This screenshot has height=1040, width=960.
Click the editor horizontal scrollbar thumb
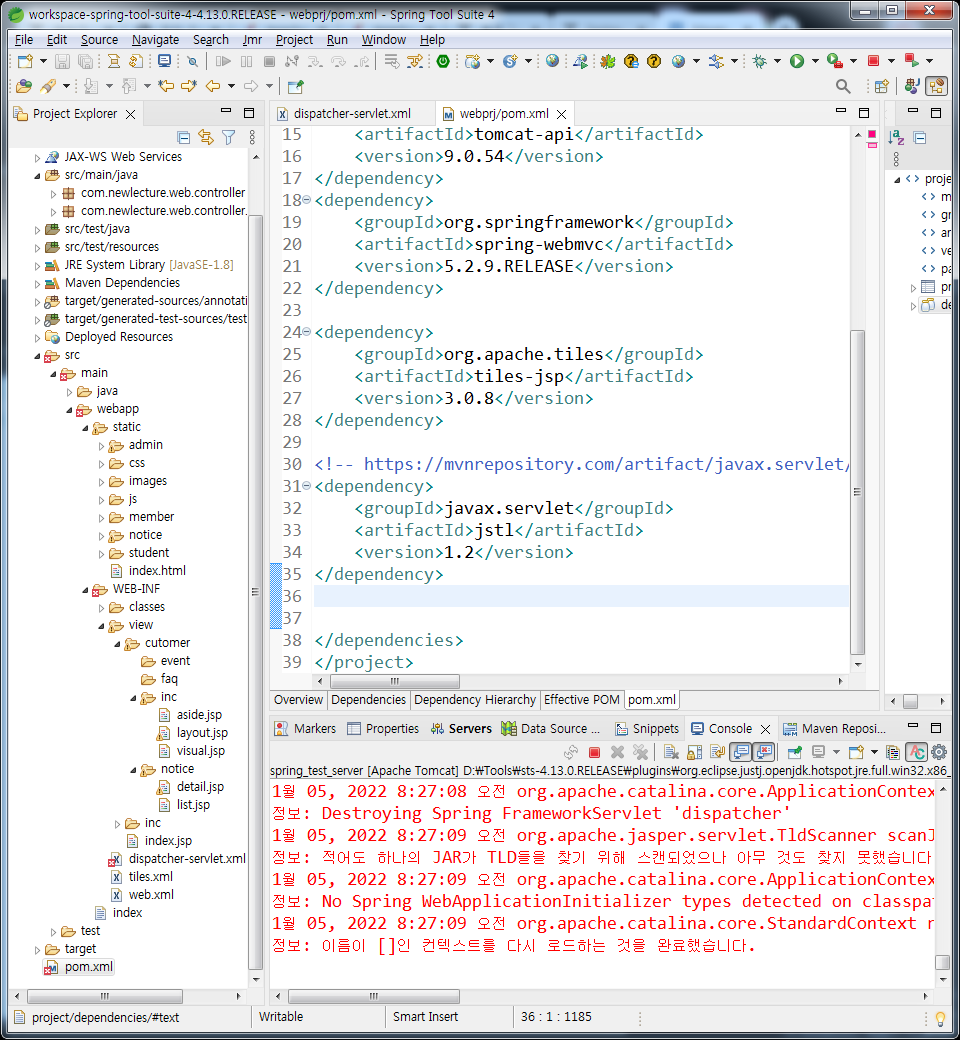(x=395, y=681)
